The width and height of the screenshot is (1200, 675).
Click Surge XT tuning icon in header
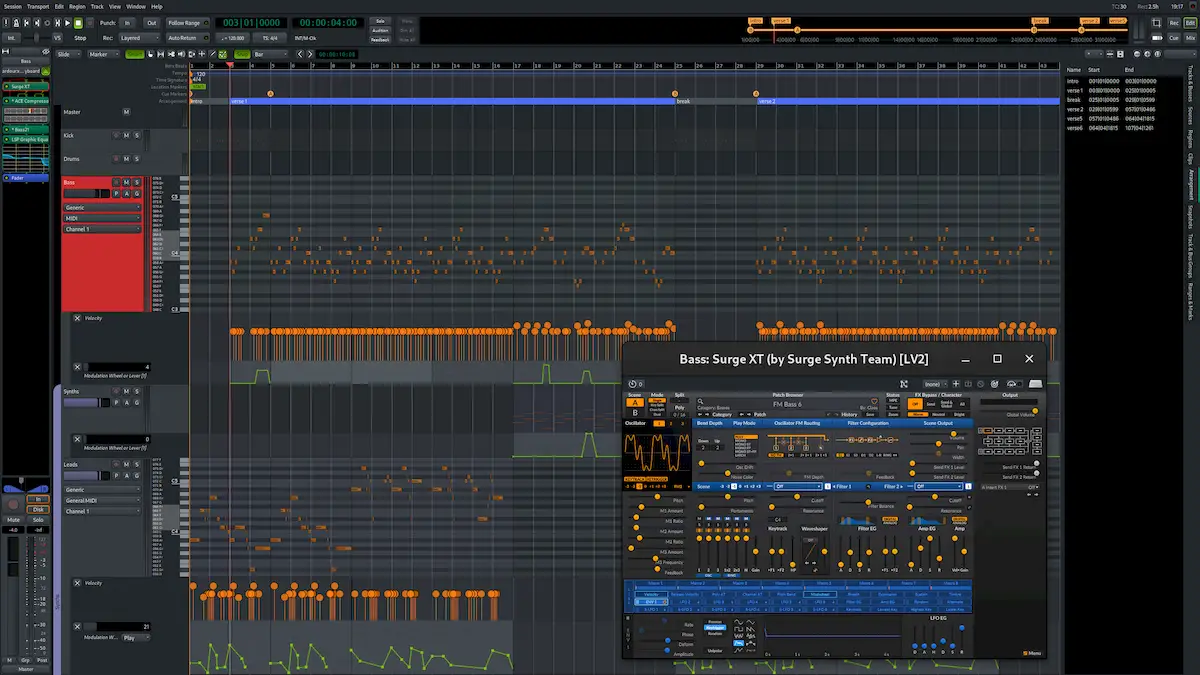(994, 384)
